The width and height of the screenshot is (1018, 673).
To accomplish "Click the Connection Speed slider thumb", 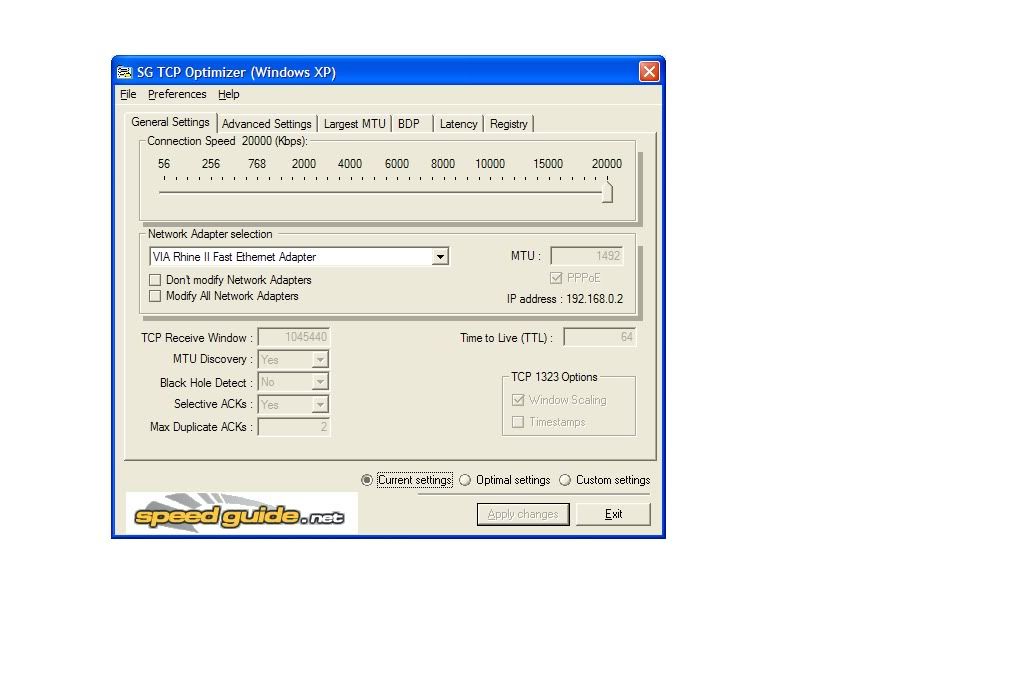I will tap(607, 192).
